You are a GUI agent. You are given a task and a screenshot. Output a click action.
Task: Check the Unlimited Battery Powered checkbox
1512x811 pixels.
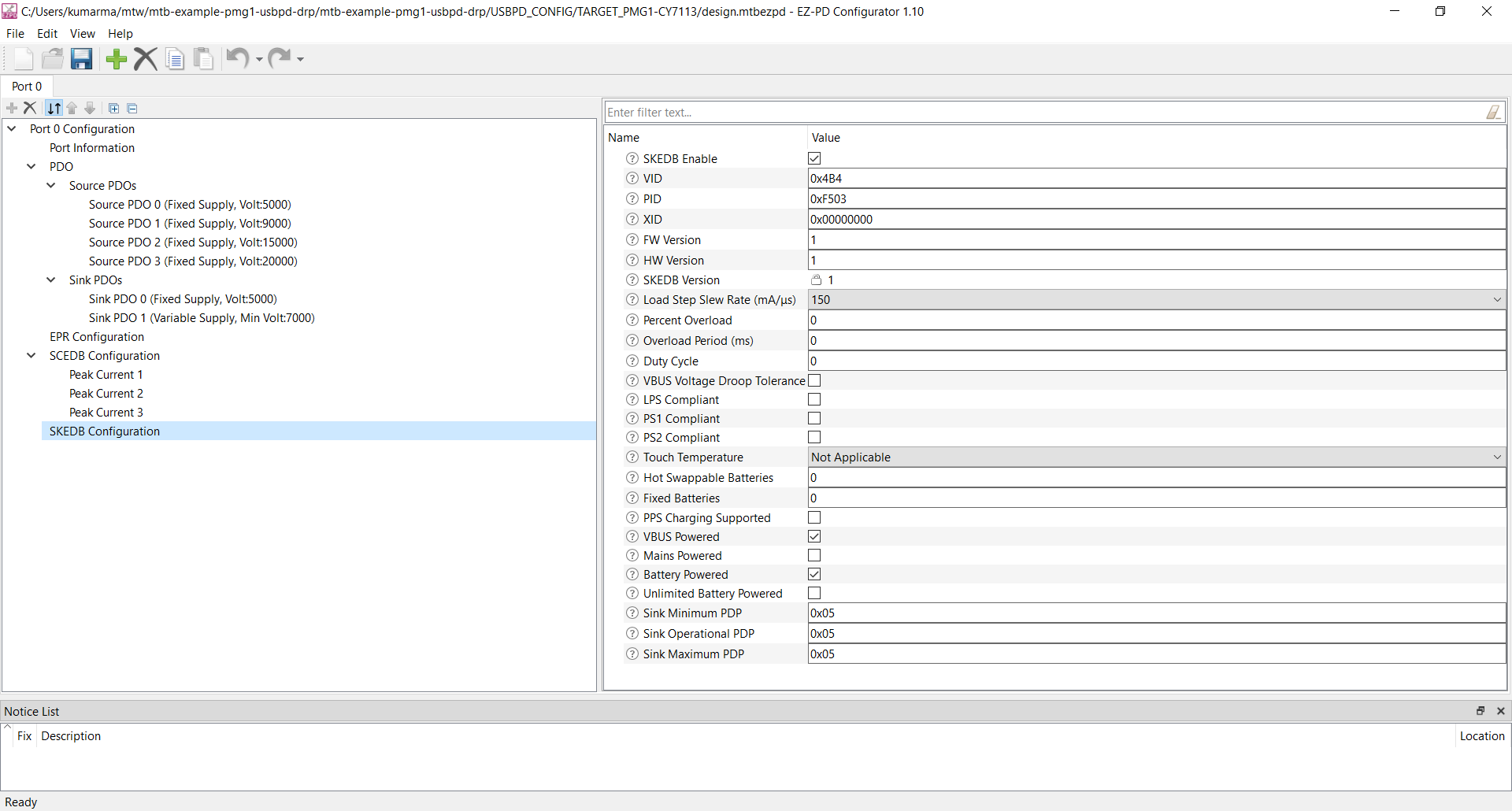[814, 593]
